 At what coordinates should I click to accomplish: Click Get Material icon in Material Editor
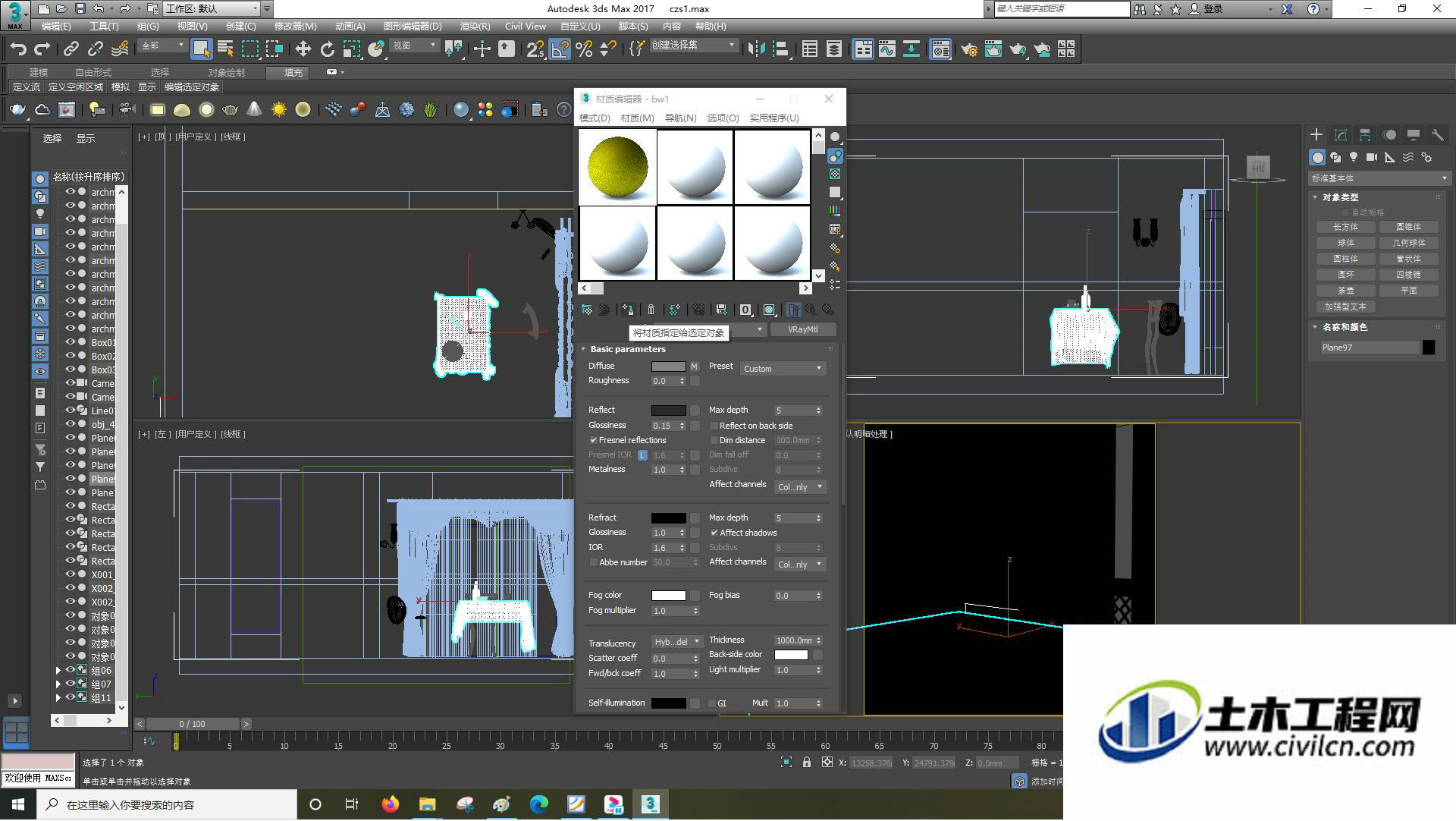[x=587, y=310]
